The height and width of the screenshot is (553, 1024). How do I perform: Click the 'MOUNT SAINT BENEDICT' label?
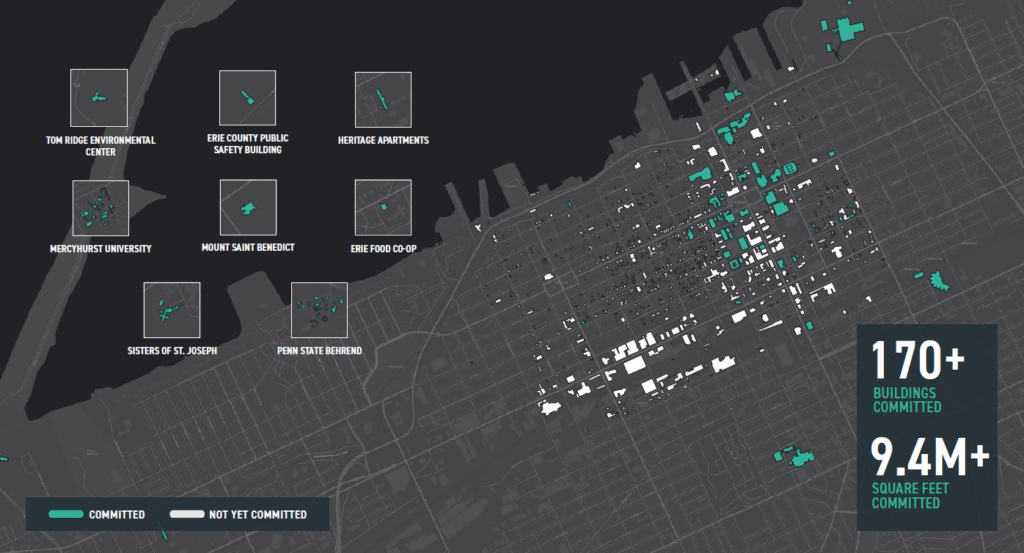(248, 247)
